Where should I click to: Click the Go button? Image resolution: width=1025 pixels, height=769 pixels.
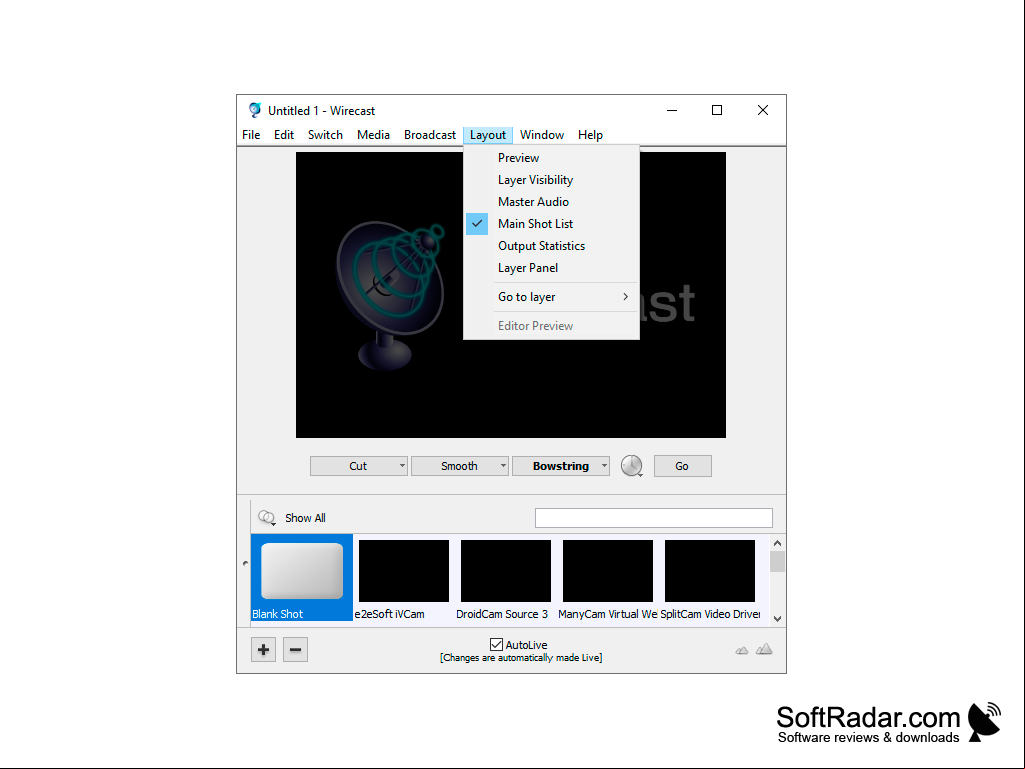pyautogui.click(x=682, y=466)
